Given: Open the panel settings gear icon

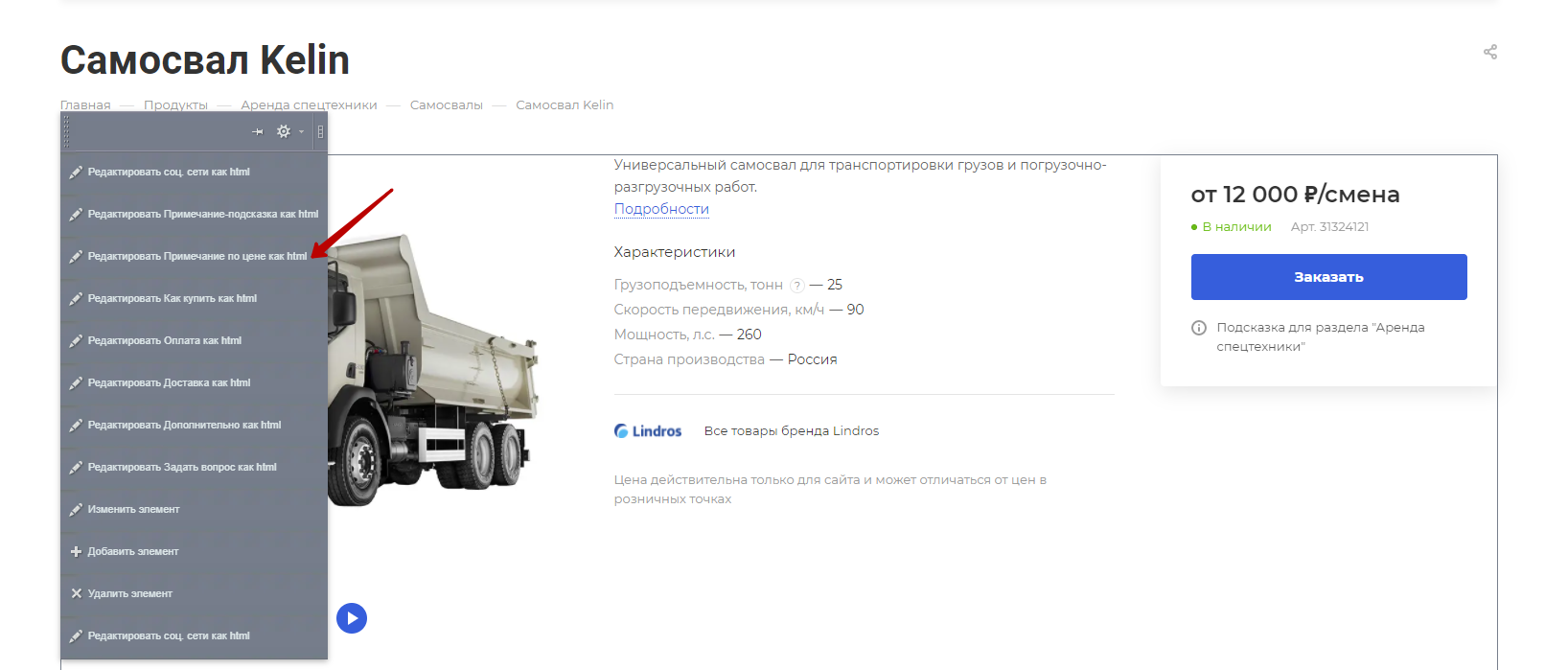Looking at the screenshot, I should pos(284,131).
